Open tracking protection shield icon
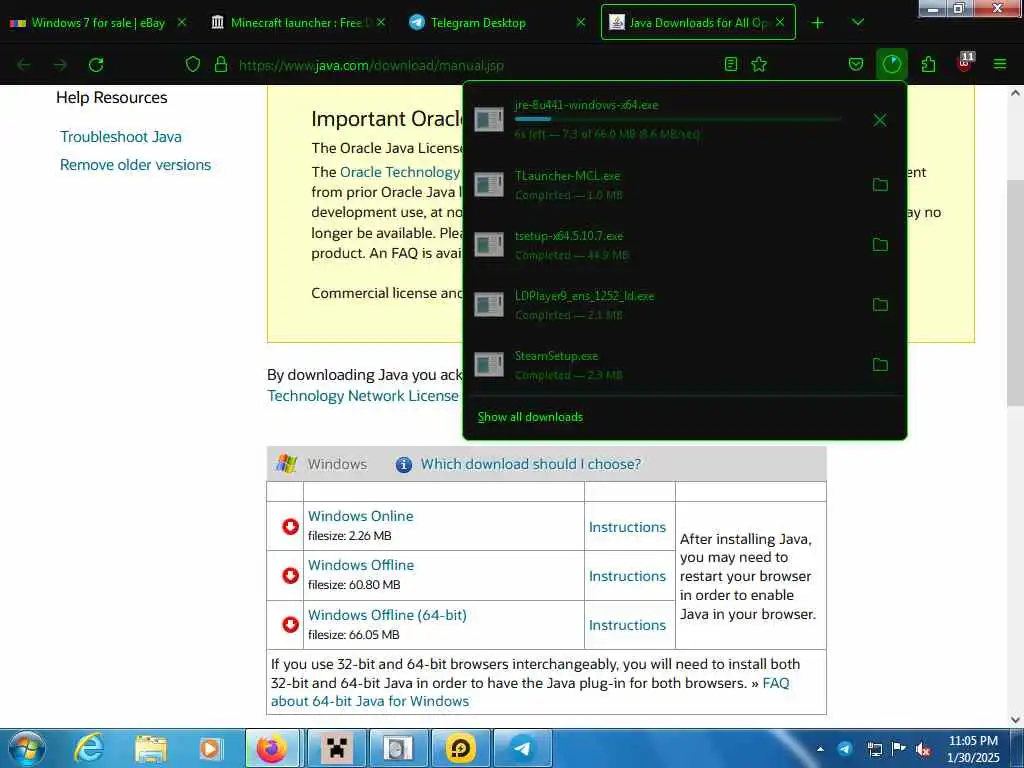 pos(193,65)
